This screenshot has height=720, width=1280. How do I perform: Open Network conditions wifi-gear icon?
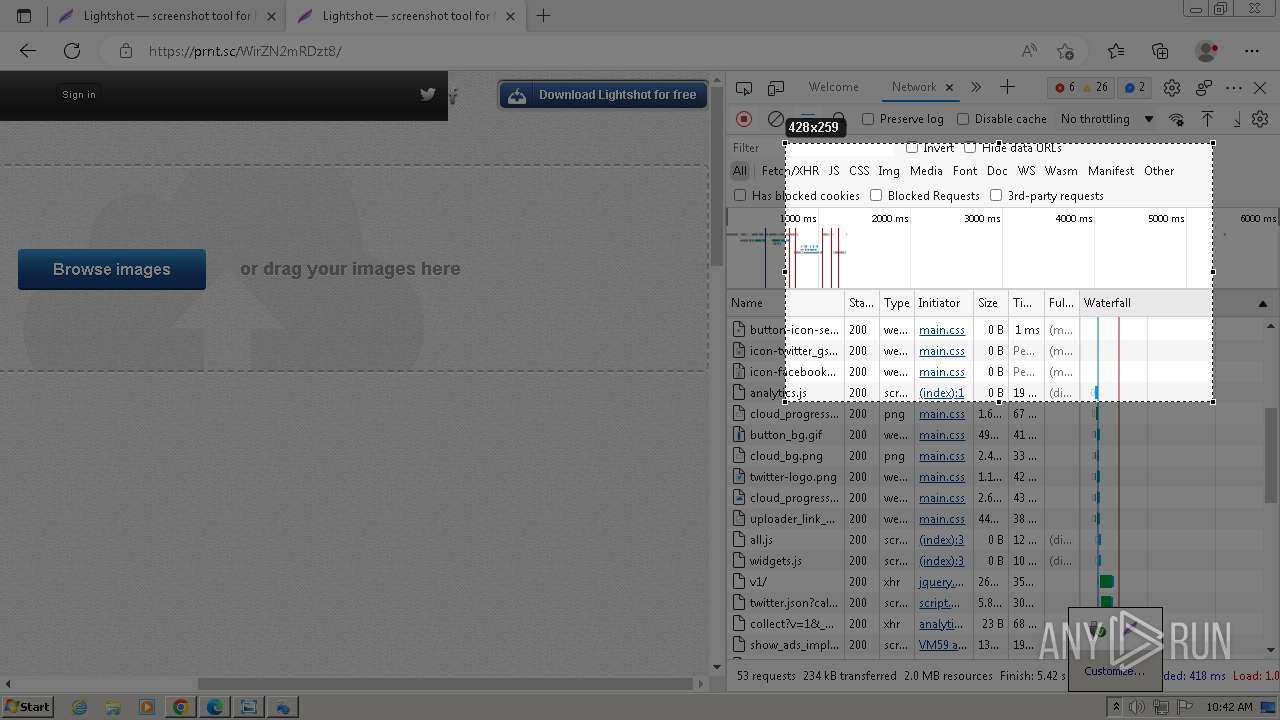coord(1177,119)
